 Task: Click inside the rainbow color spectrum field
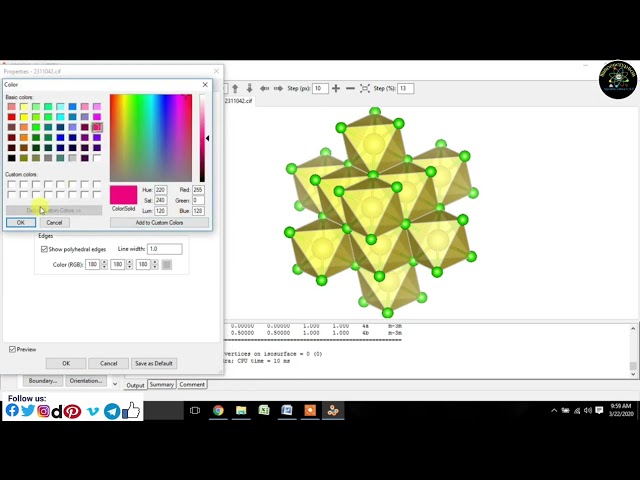tap(151, 138)
